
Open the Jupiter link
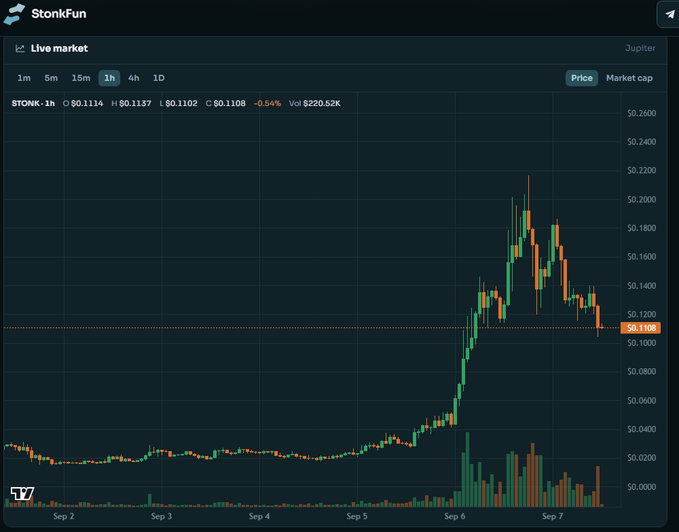click(x=640, y=48)
